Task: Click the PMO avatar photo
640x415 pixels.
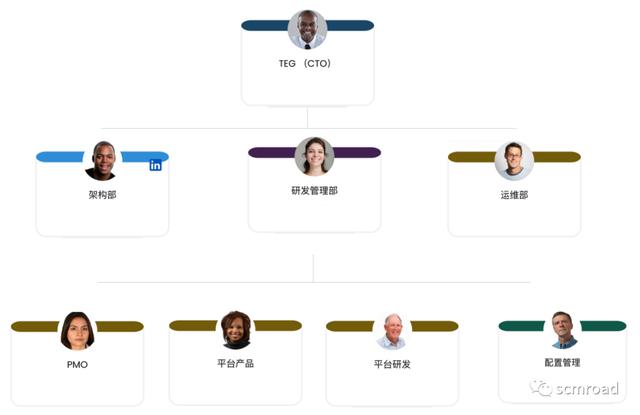Action: tap(77, 331)
